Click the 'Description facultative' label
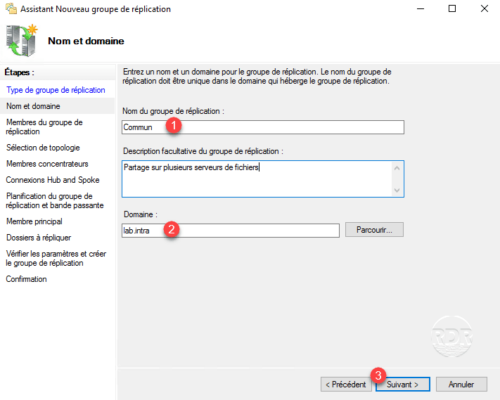The width and height of the screenshot is (500, 400). pyautogui.click(x=203, y=151)
